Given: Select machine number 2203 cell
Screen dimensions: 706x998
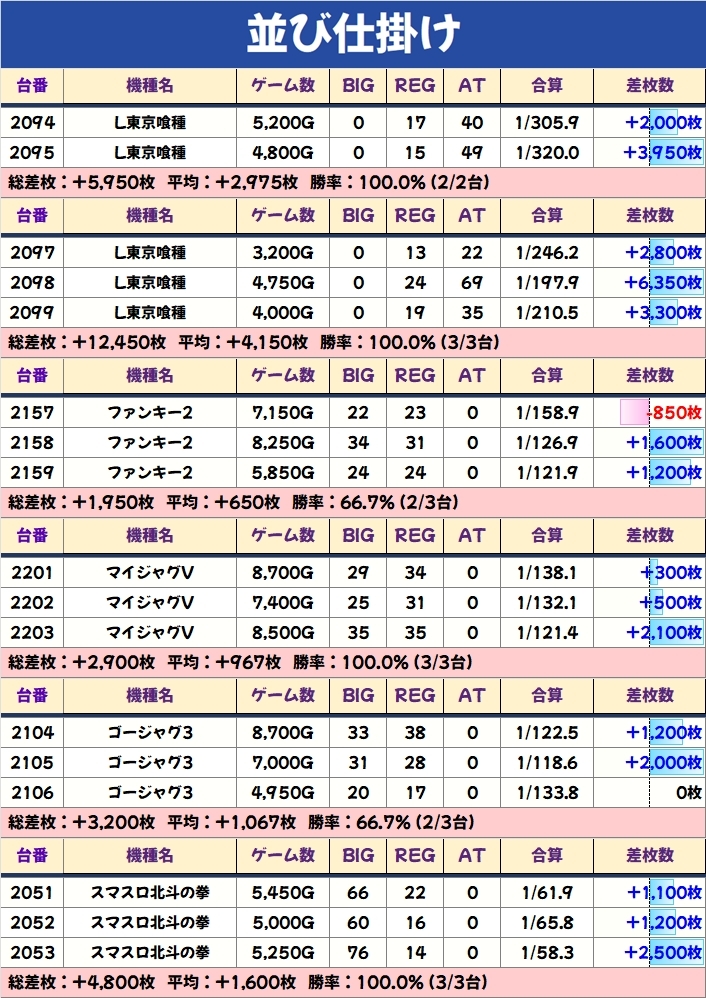Looking at the screenshot, I should pos(32,633).
